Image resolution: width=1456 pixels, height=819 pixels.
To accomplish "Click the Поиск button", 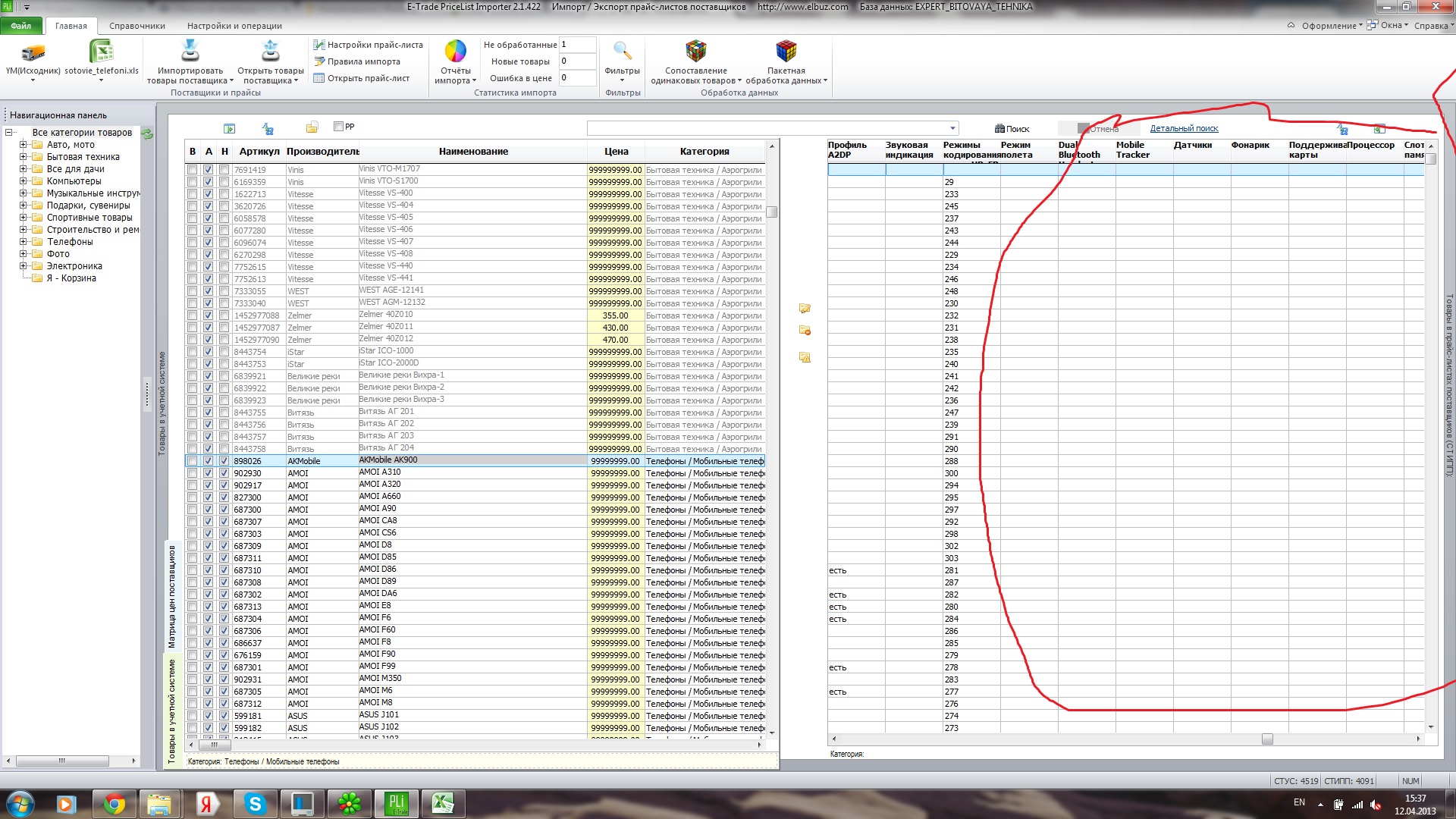I will click(x=1012, y=129).
